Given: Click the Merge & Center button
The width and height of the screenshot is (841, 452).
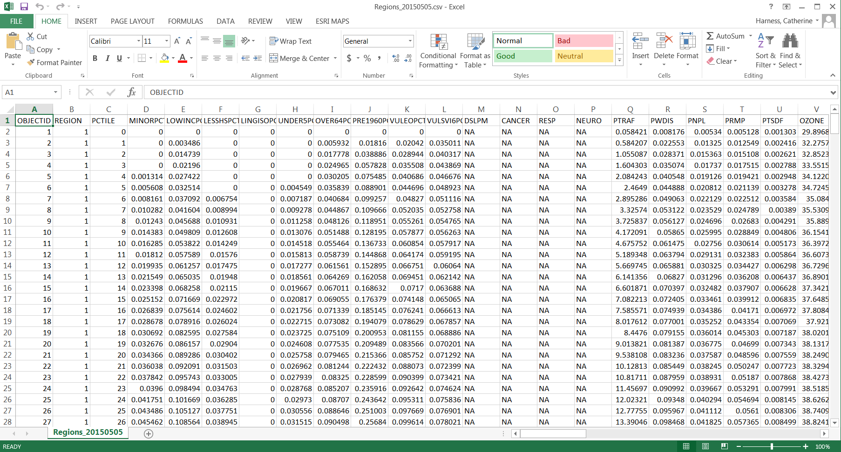Looking at the screenshot, I should point(299,59).
